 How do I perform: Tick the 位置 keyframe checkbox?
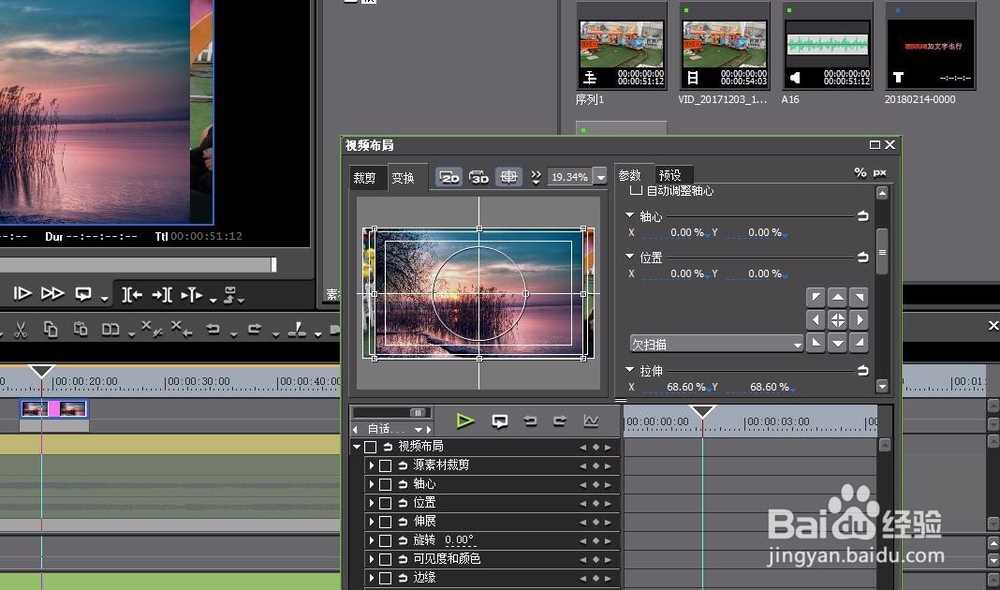click(385, 503)
